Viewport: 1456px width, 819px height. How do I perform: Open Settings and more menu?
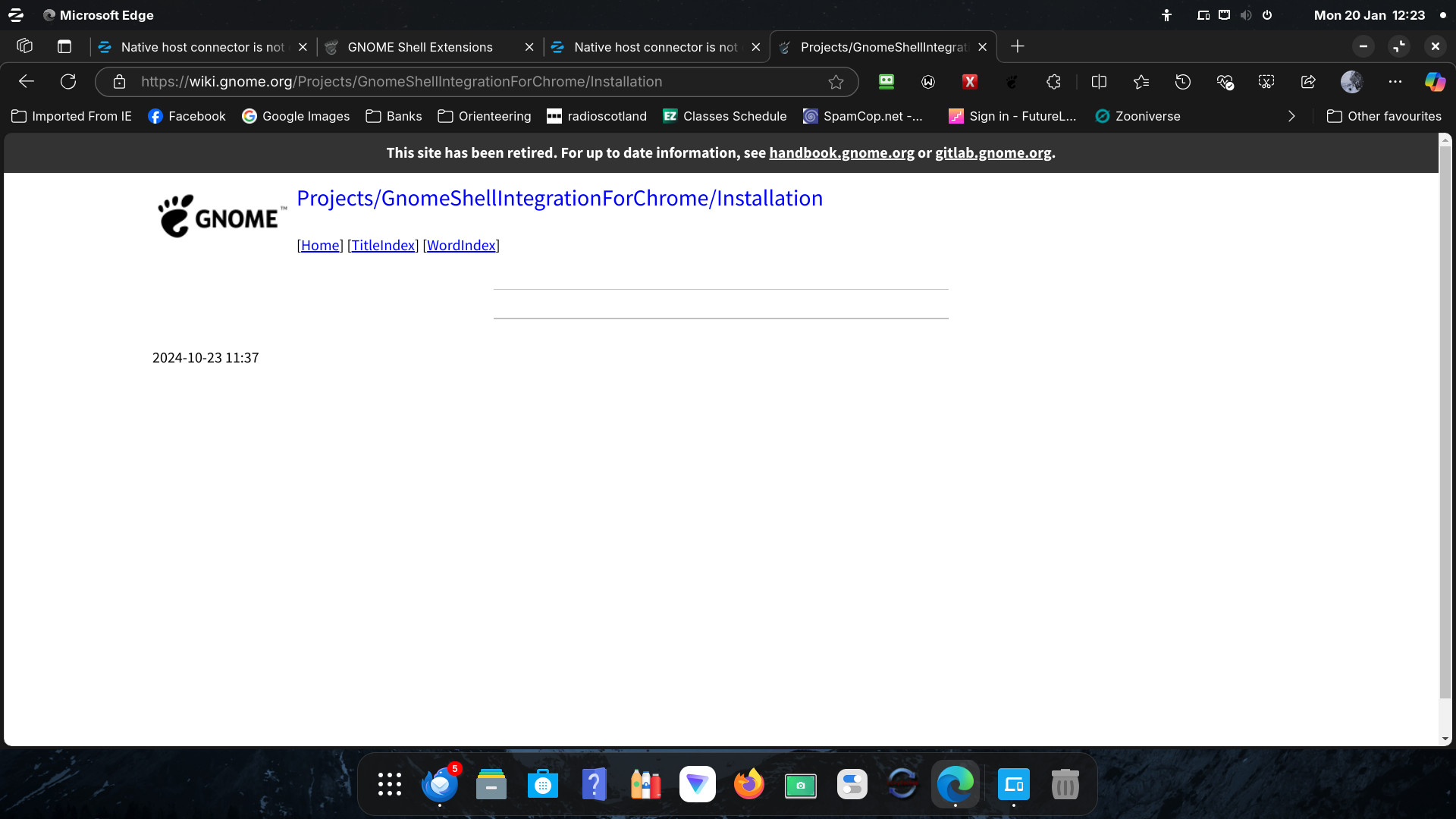point(1395,82)
